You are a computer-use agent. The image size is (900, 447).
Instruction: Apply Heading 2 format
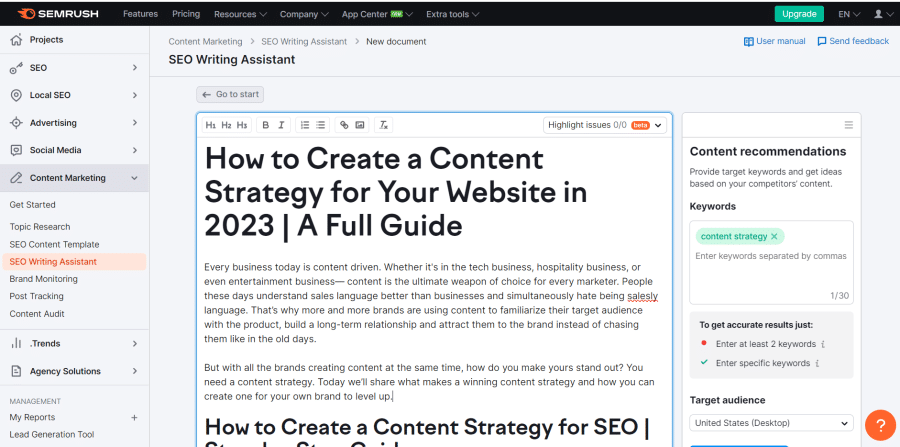point(226,125)
